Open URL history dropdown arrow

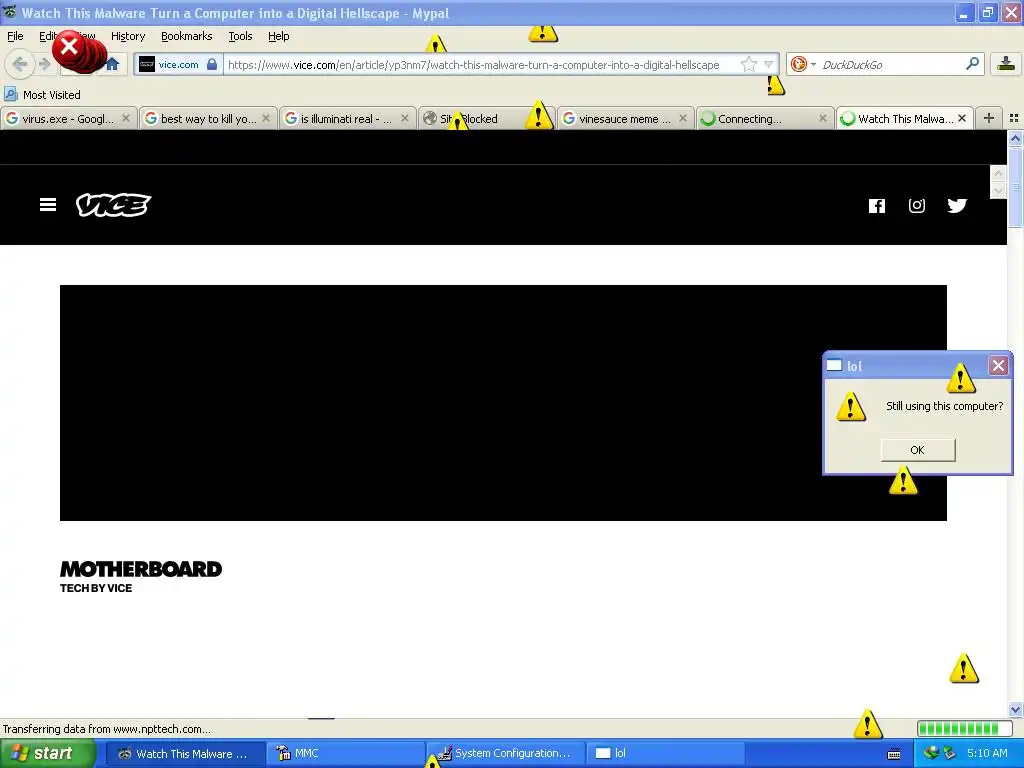tap(769, 64)
